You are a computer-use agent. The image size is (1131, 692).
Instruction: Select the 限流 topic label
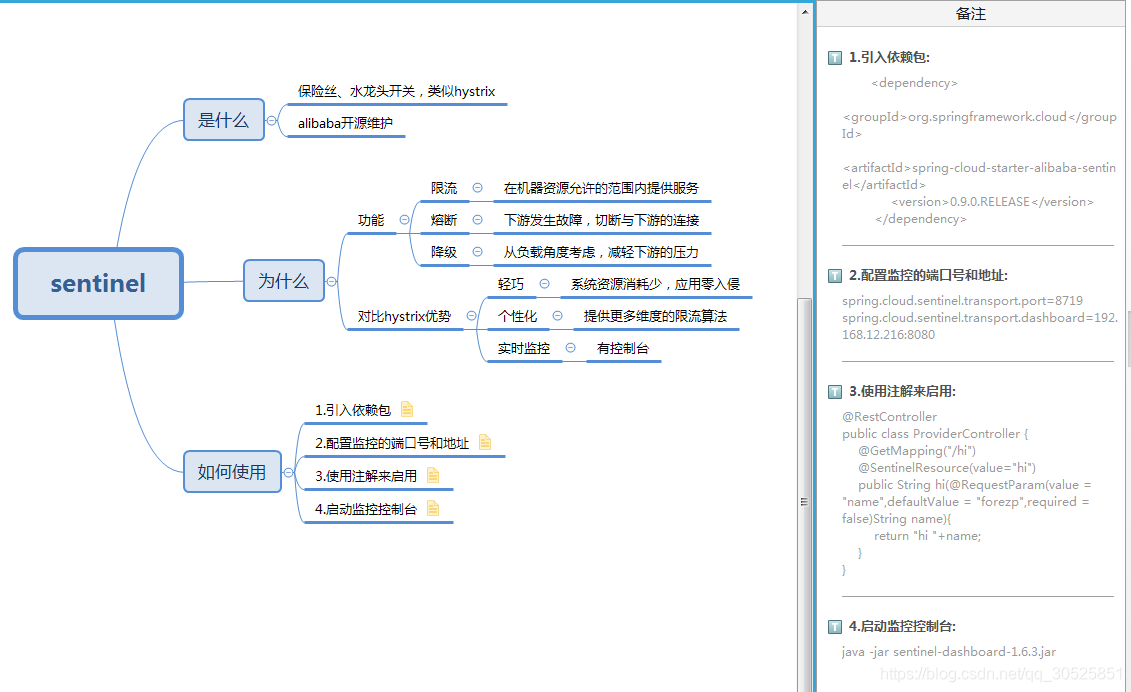pos(444,188)
